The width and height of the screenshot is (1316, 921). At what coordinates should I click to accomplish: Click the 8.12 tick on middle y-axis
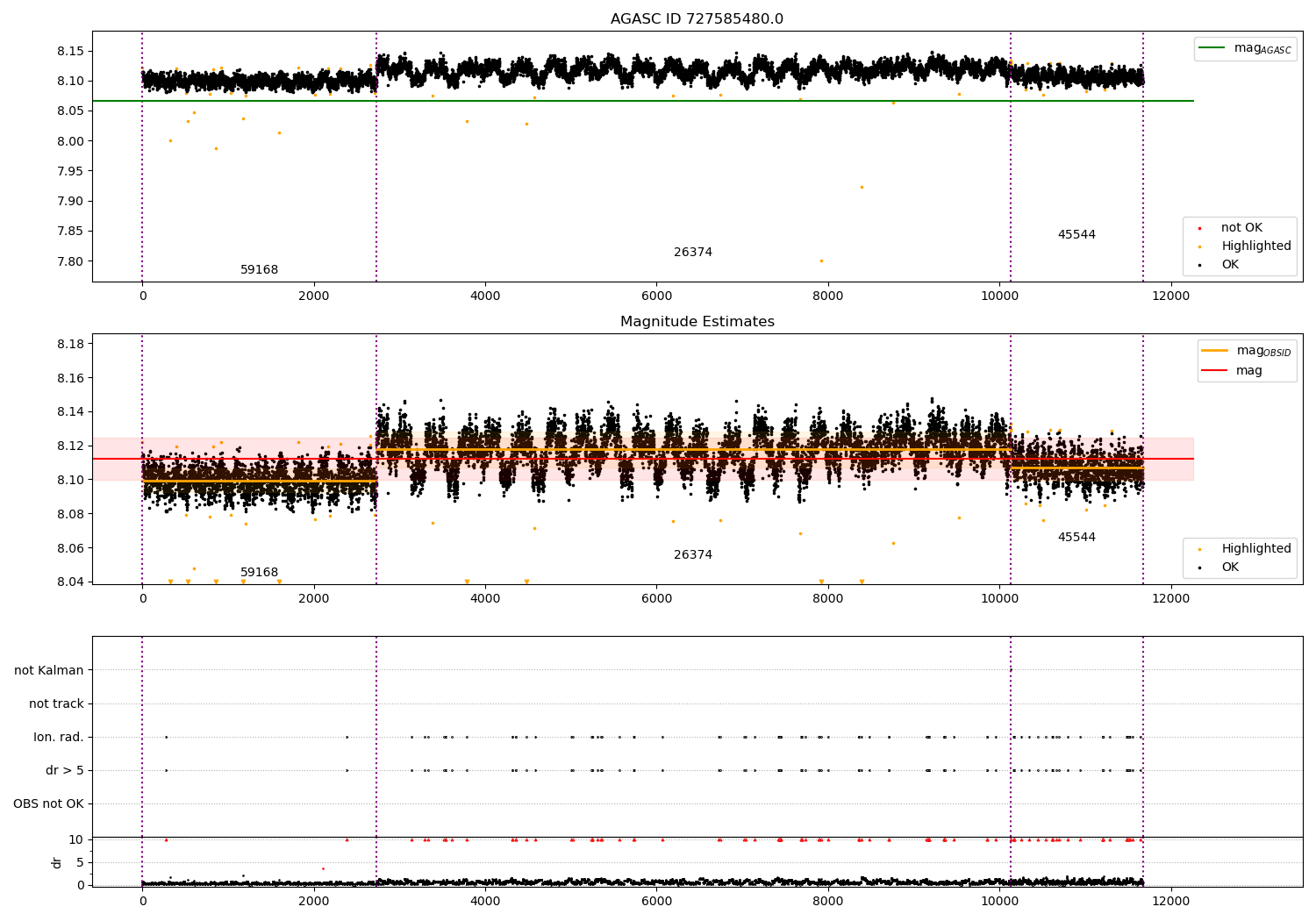tap(70, 446)
